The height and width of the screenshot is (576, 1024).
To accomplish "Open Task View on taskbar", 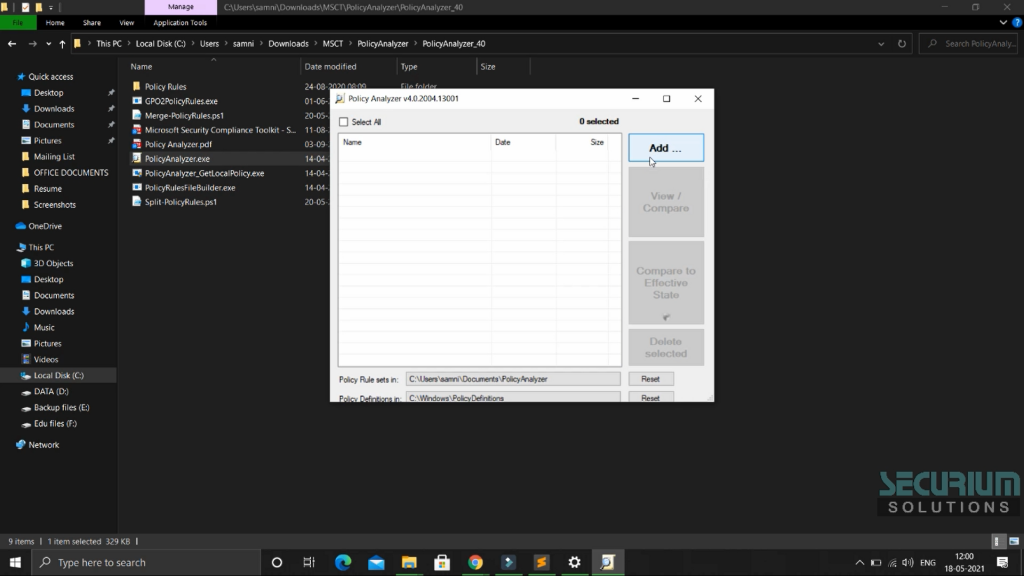I will pyautogui.click(x=309, y=562).
